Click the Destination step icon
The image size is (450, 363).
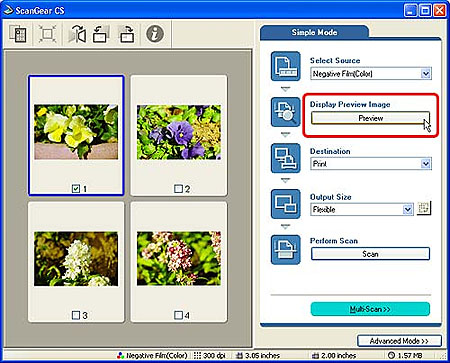coord(286,158)
